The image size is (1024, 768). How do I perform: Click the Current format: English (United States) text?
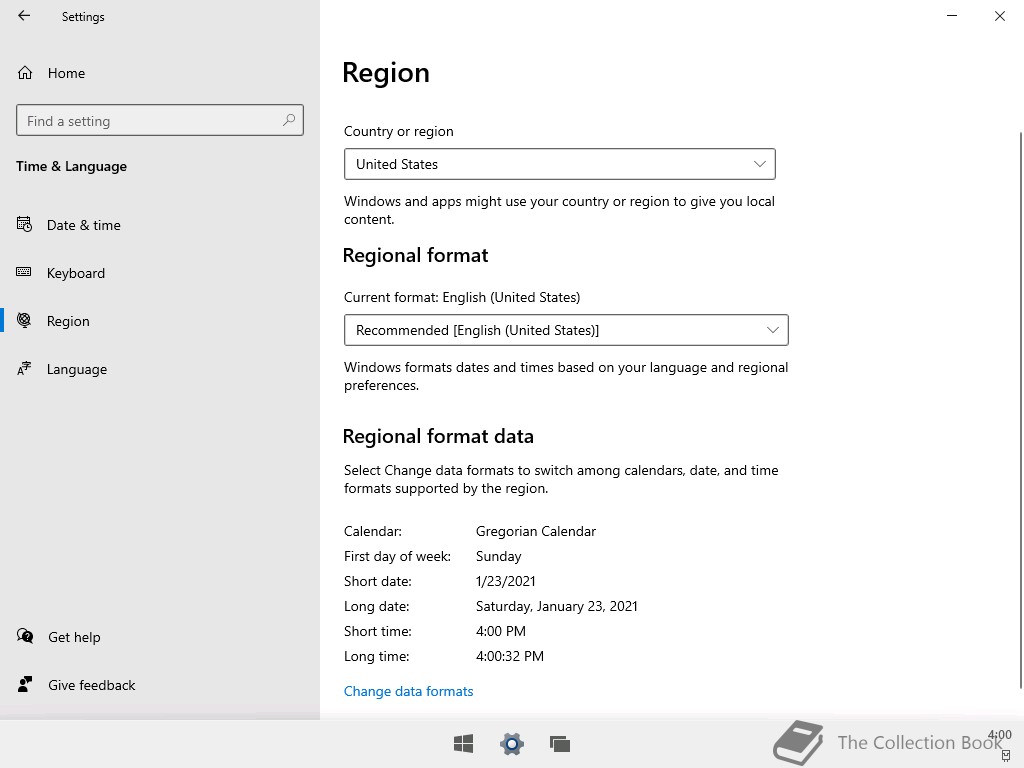(x=462, y=297)
